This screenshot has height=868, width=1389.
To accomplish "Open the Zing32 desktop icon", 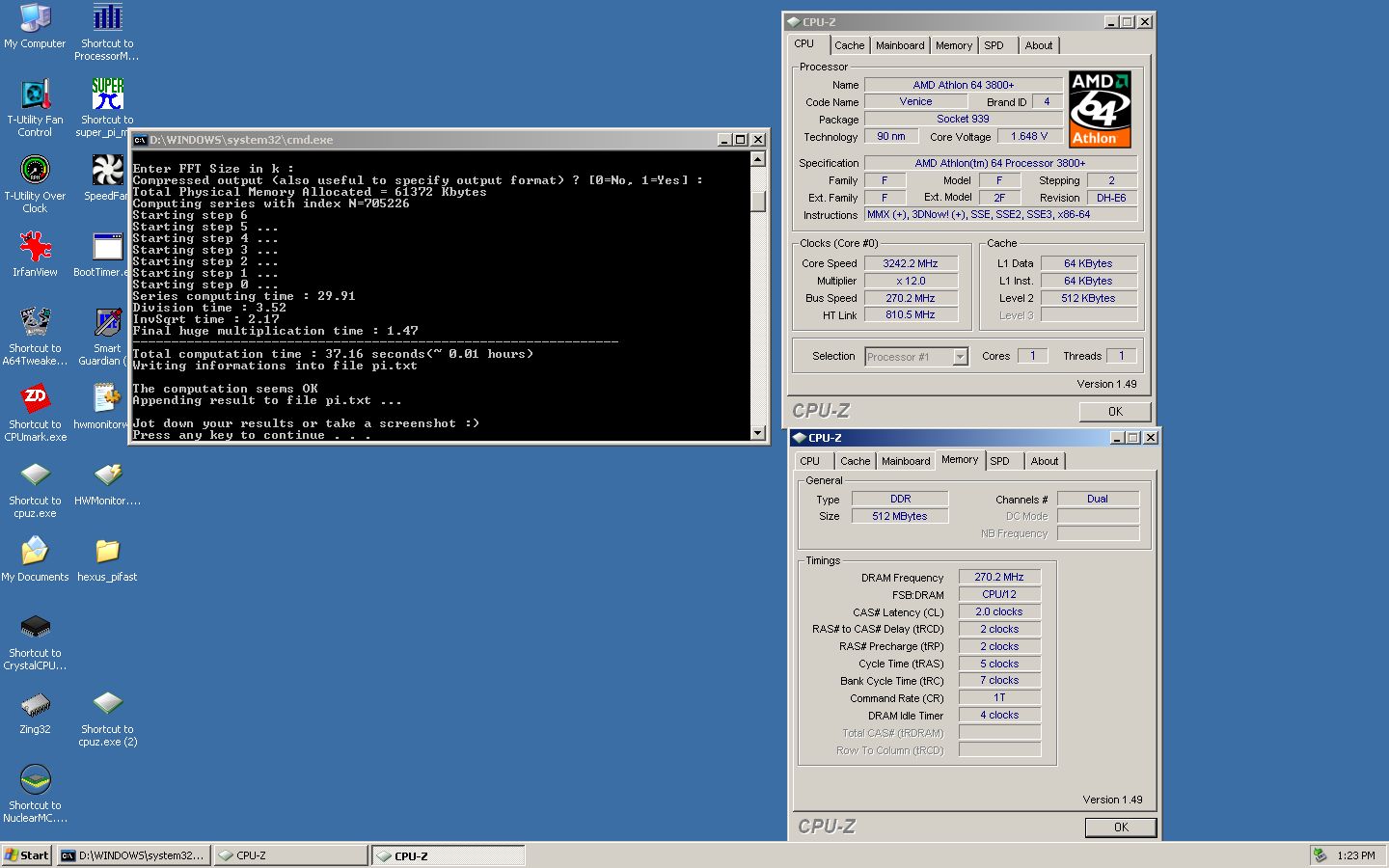I will tap(35, 703).
